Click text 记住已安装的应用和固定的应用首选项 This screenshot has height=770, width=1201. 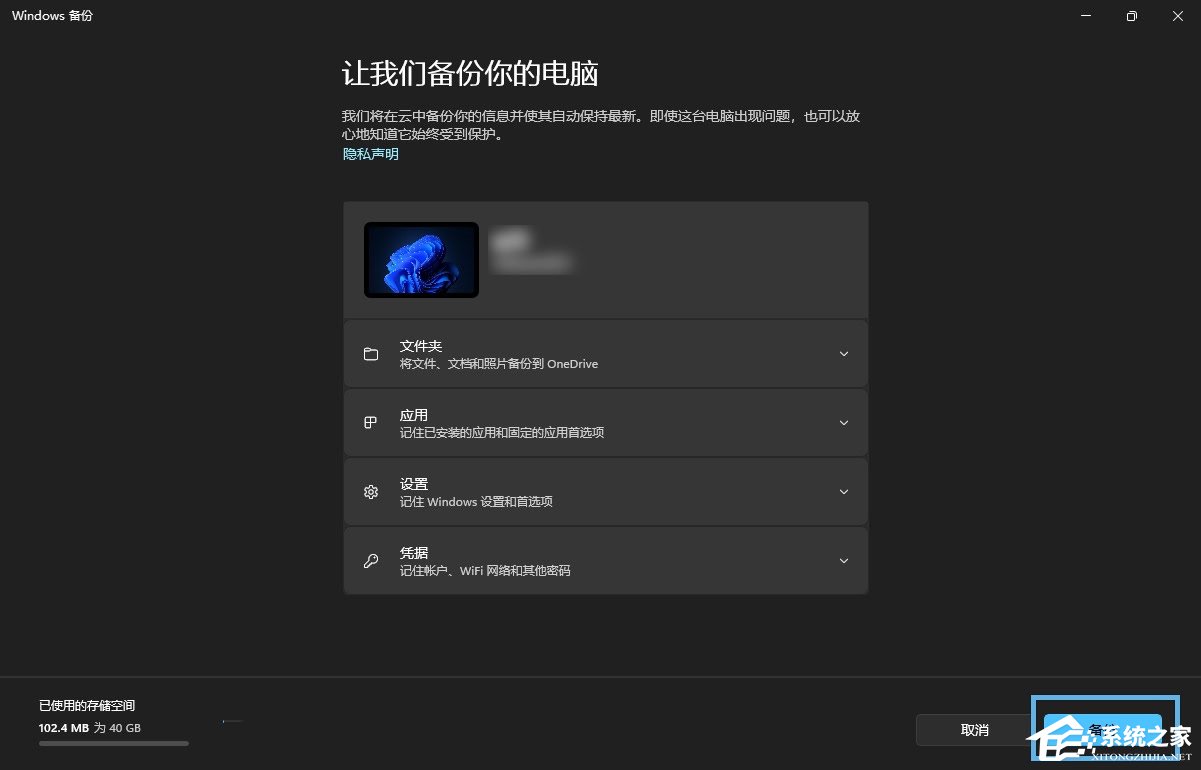tap(502, 433)
